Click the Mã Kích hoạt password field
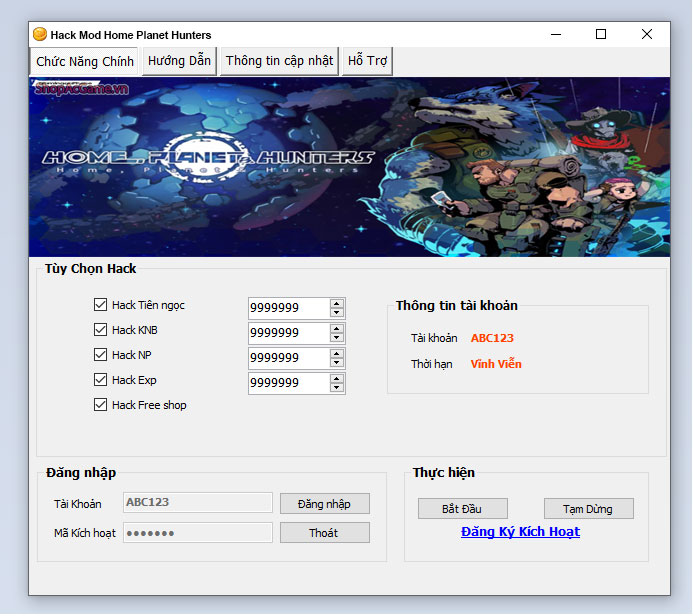The width and height of the screenshot is (693, 616). tap(198, 532)
